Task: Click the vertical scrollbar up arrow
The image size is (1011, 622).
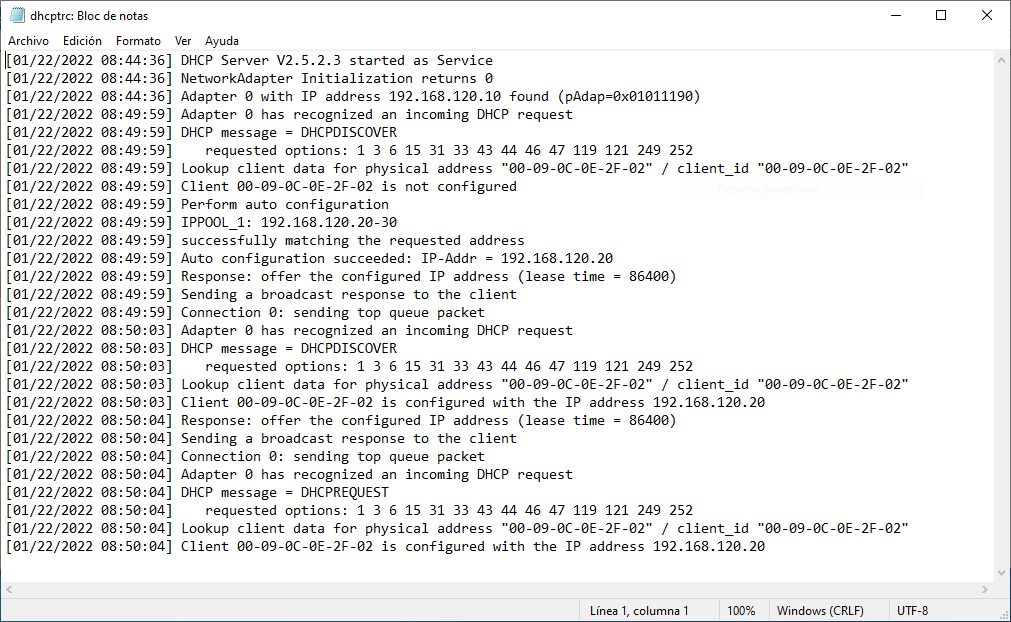Action: tap(1001, 60)
